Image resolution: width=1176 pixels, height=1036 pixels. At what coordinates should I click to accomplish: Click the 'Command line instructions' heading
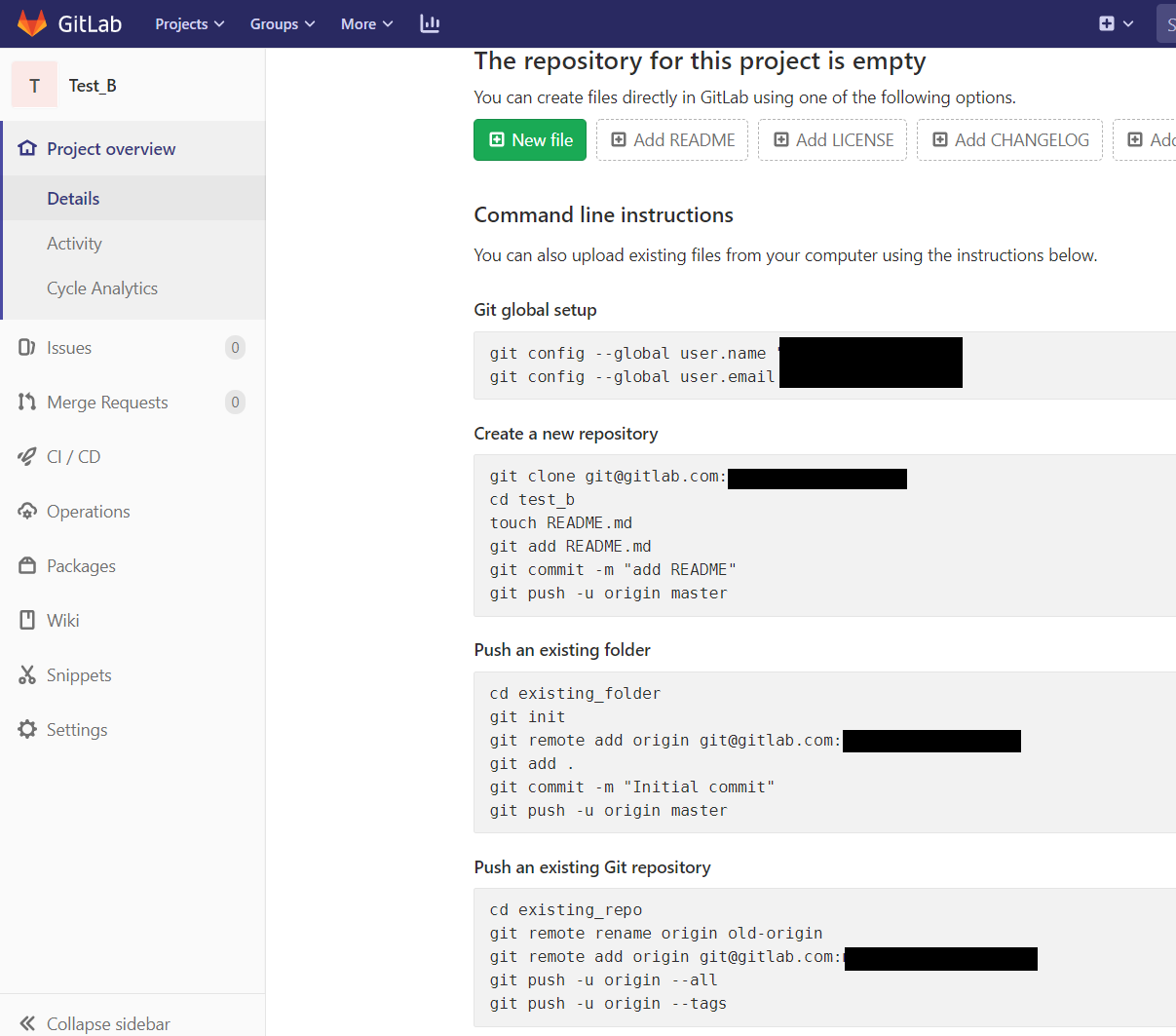coord(603,215)
